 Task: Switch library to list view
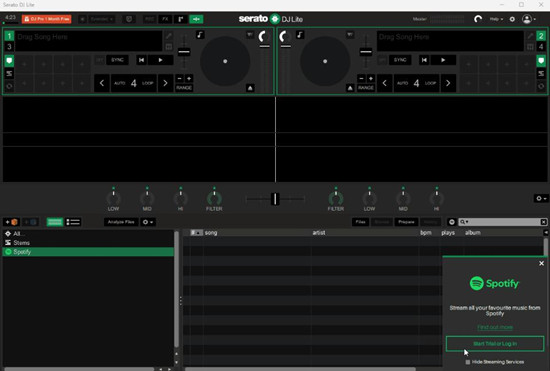pos(73,222)
